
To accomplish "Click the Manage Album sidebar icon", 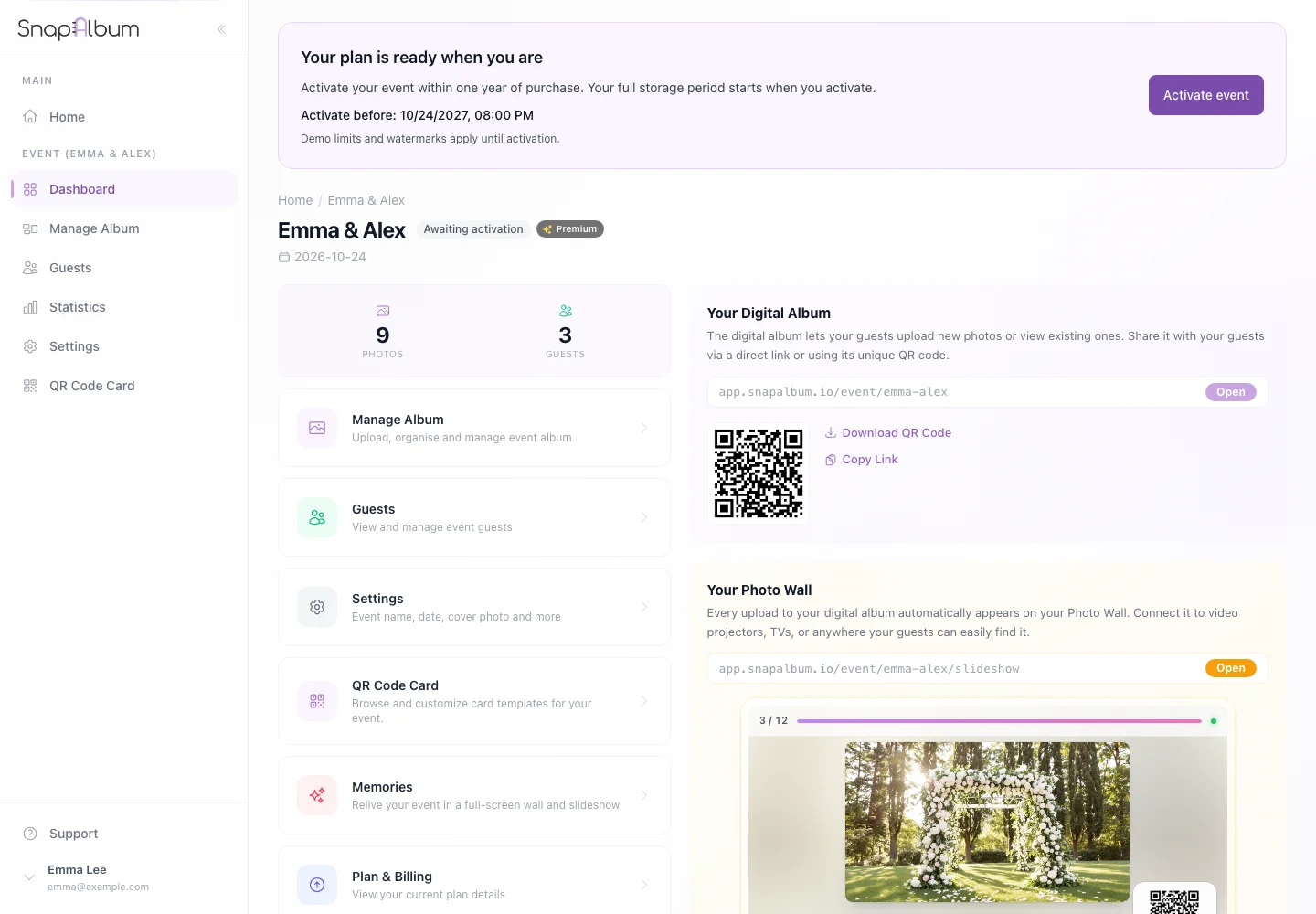I will coord(30,228).
